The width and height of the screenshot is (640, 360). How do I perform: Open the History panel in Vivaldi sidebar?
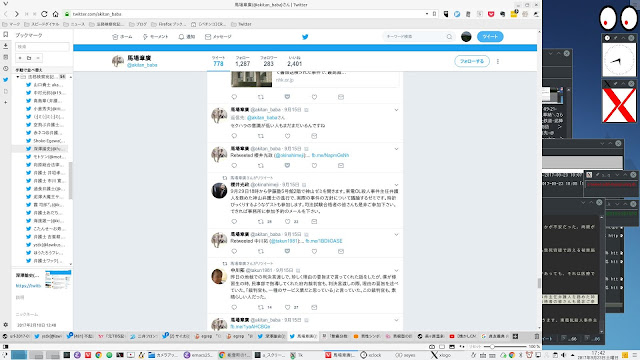(5, 69)
